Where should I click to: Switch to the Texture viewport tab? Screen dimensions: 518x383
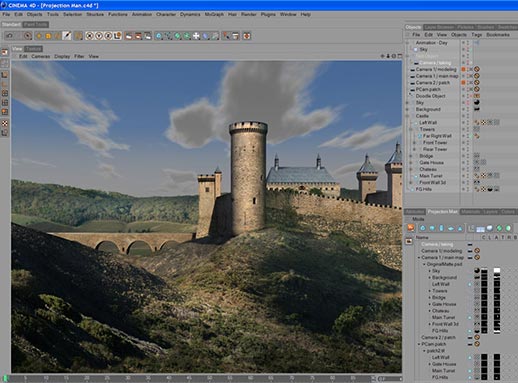[33, 49]
